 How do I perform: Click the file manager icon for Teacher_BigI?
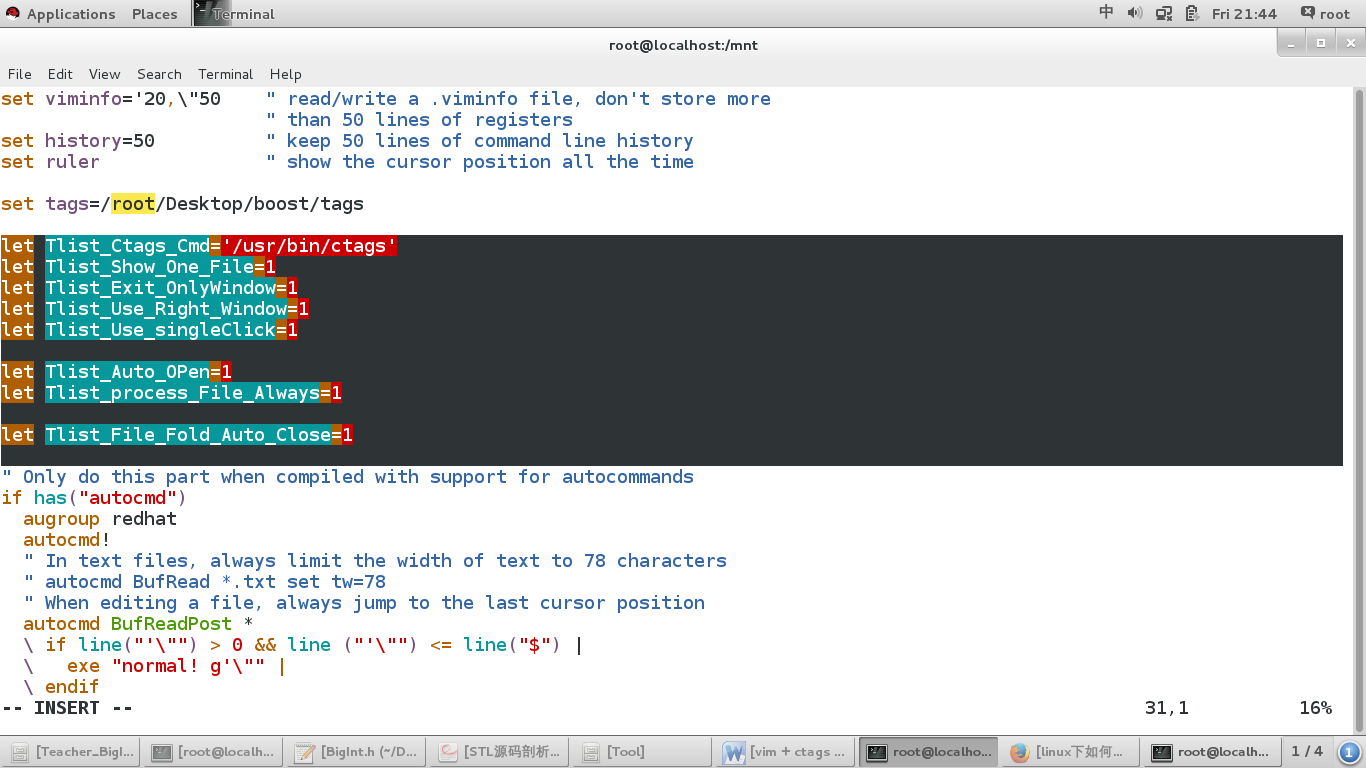[x=19, y=752]
